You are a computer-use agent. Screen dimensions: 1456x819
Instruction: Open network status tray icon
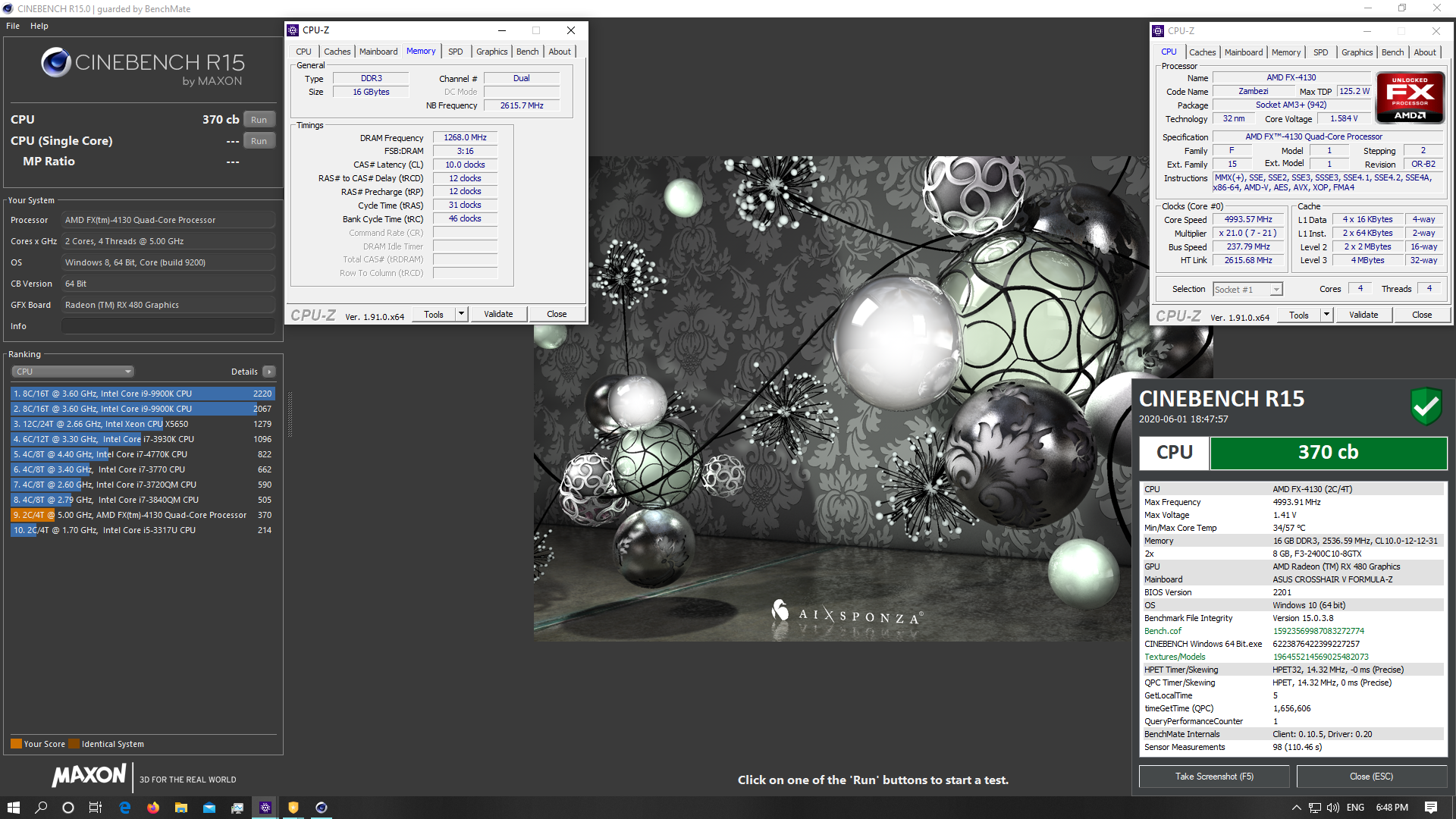1315,808
